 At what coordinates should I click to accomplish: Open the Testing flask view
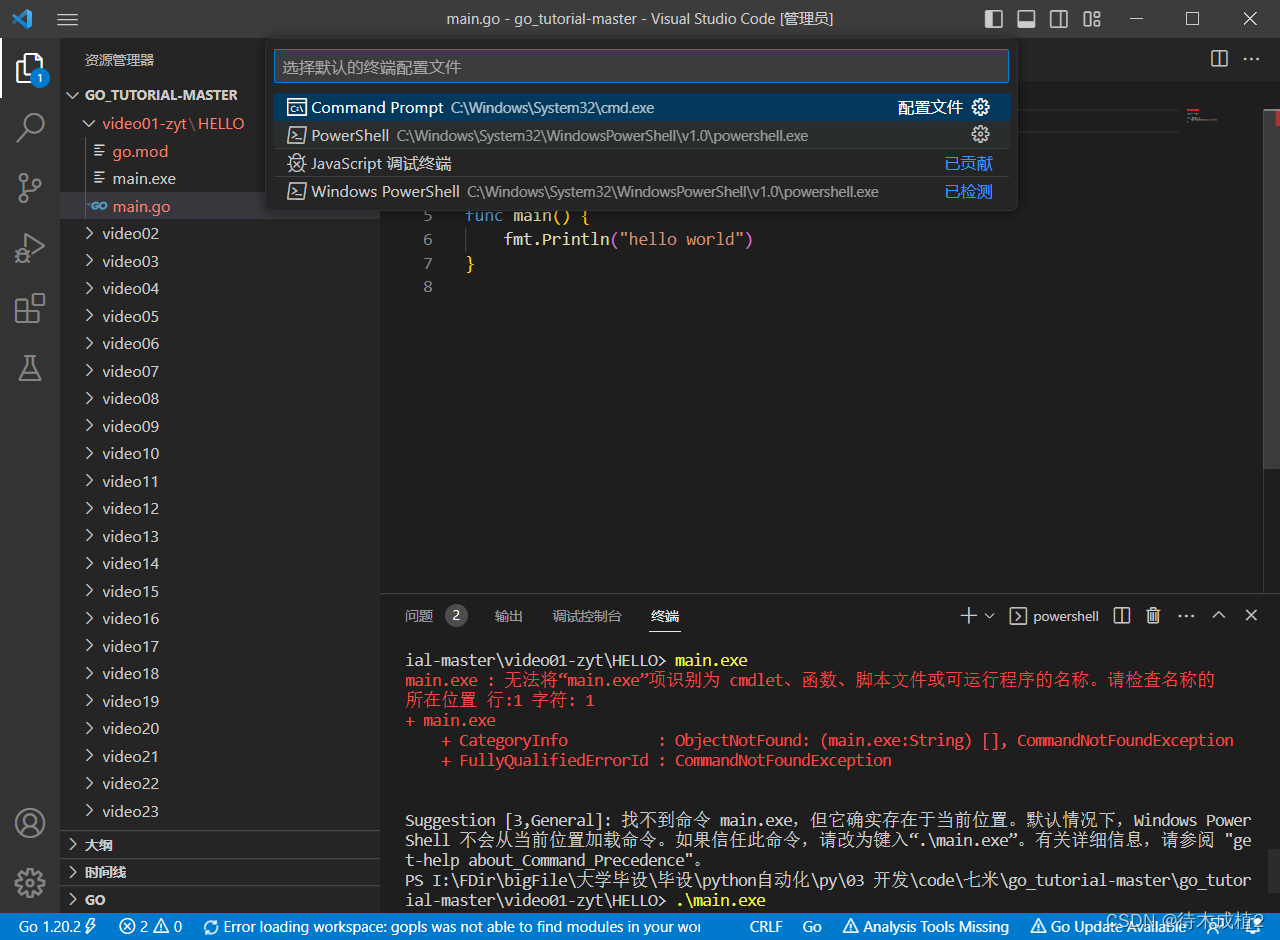coord(30,368)
